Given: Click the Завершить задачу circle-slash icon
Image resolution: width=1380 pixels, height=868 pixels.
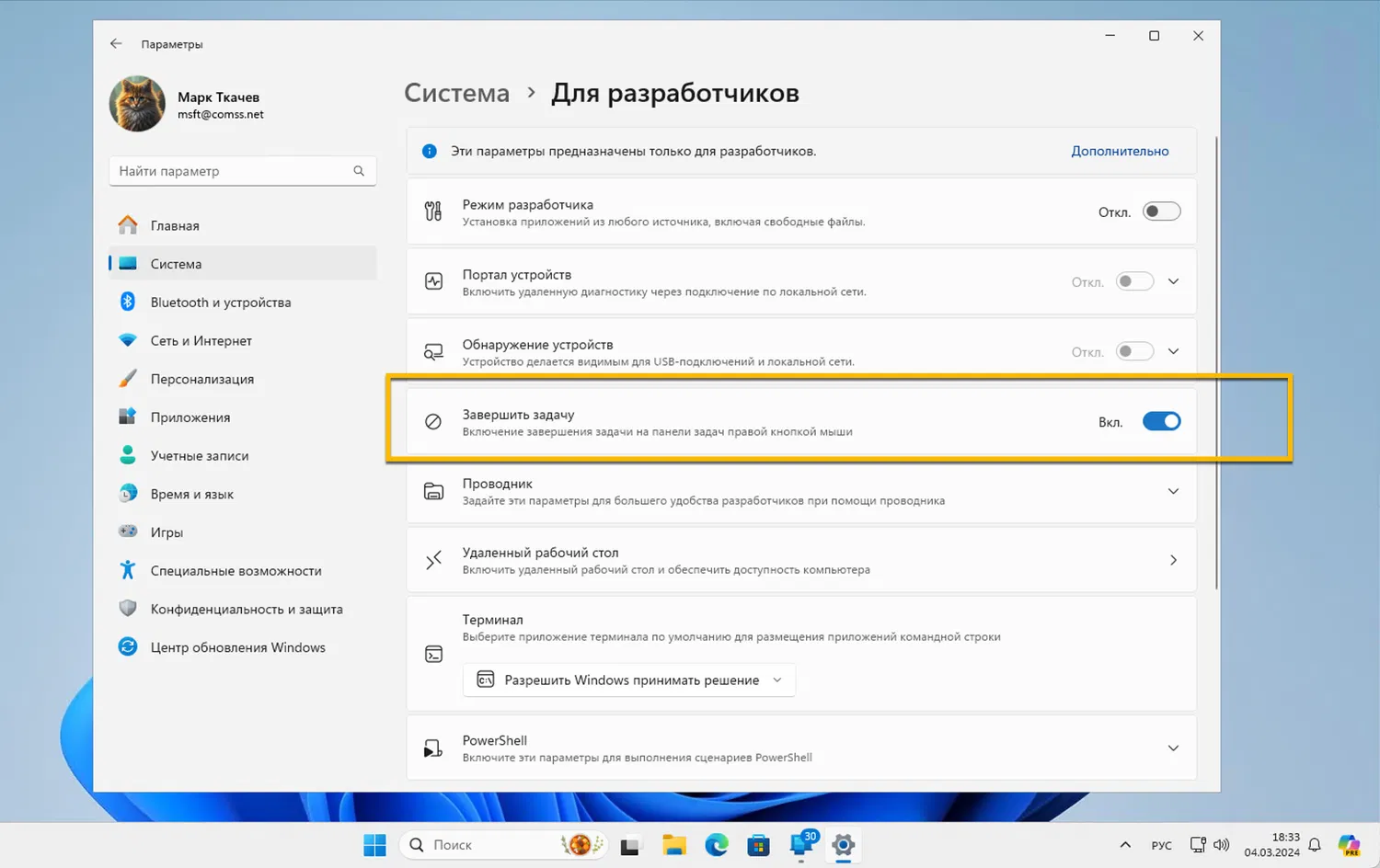Looking at the screenshot, I should pyautogui.click(x=433, y=421).
